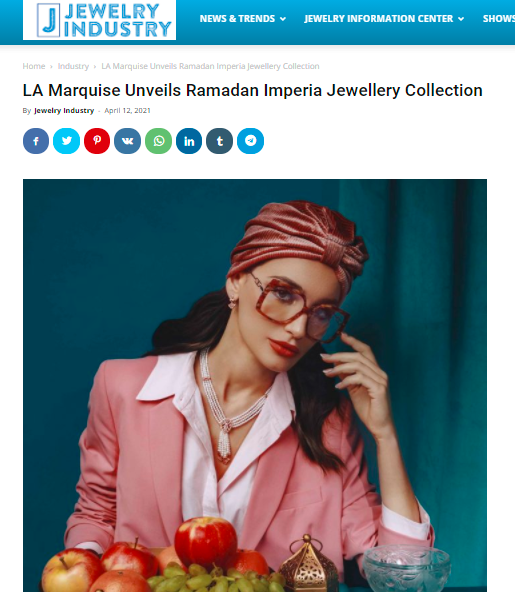Open Jewelry Industry author link
This screenshot has width=515, height=592.
click(x=64, y=111)
